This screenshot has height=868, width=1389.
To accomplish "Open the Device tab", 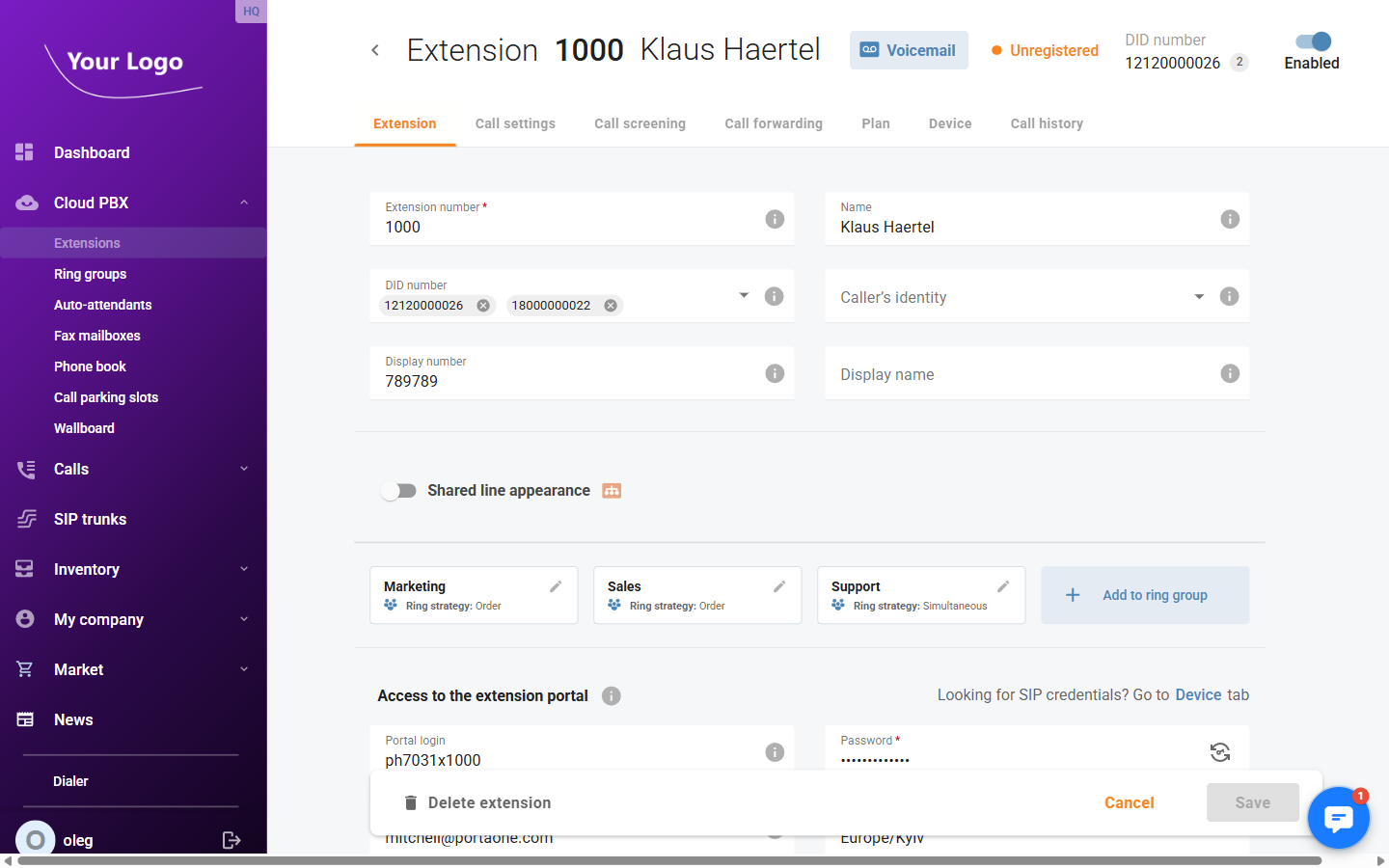I will tap(949, 123).
